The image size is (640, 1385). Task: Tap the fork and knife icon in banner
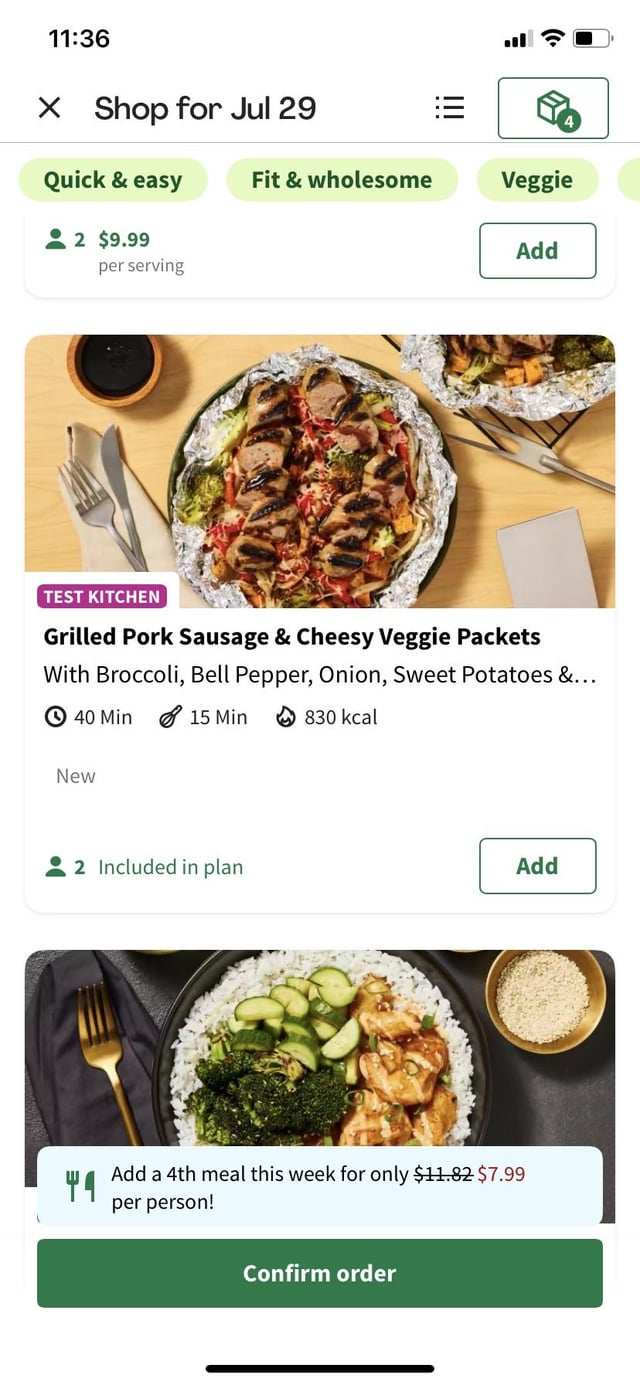(x=80, y=1186)
